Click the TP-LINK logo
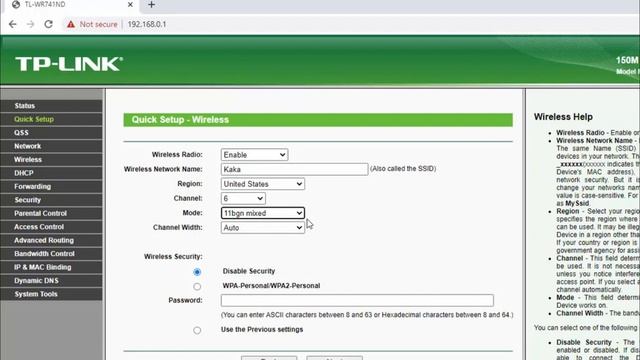640x360 pixels. pyautogui.click(x=69, y=64)
